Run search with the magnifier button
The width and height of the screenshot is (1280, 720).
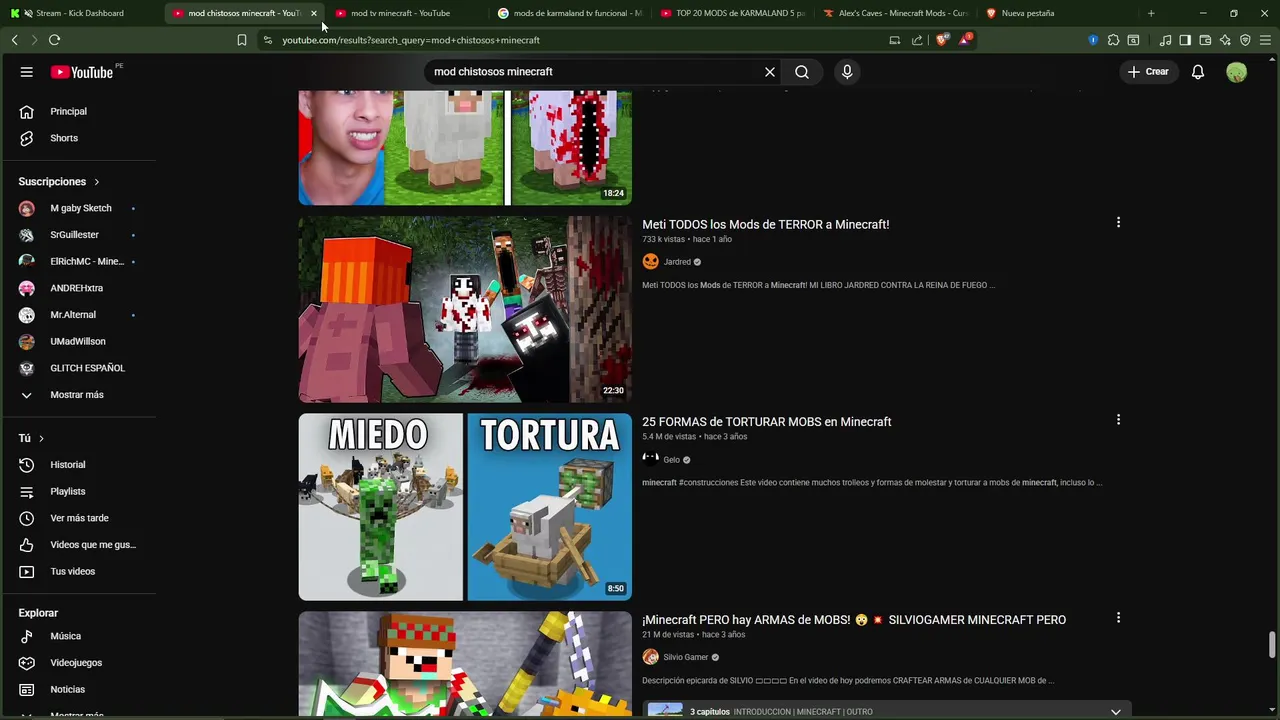point(802,72)
